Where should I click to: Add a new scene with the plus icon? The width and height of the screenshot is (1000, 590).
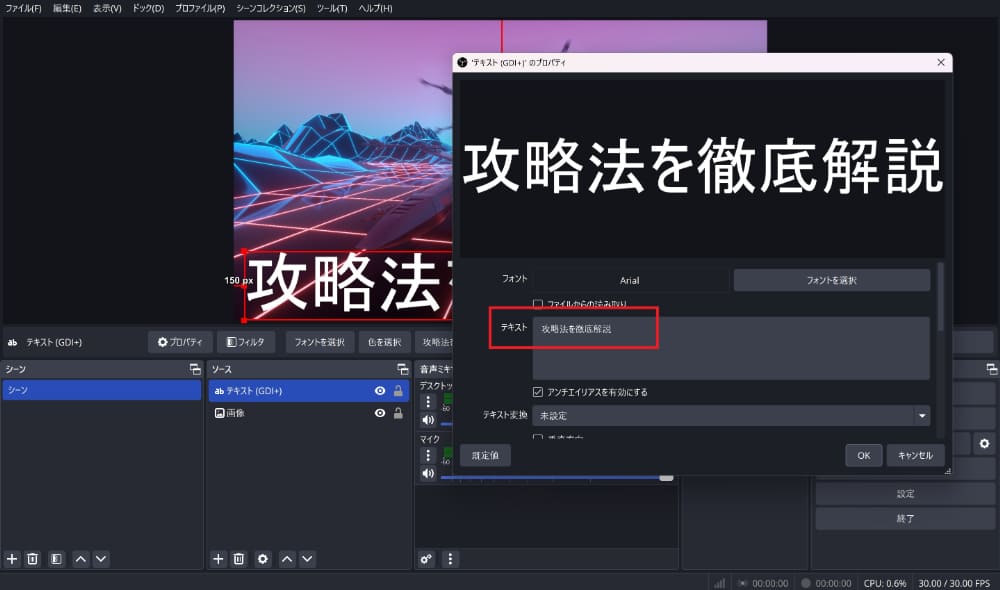(x=12, y=559)
